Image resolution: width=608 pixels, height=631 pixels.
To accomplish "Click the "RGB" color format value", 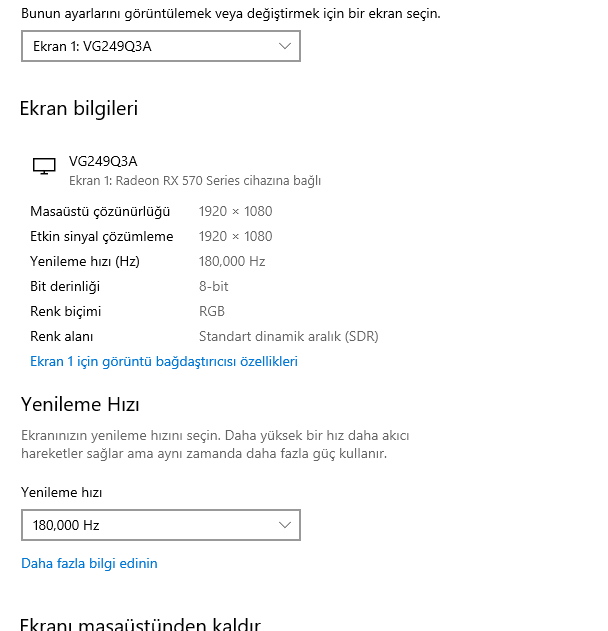I will (x=212, y=311).
